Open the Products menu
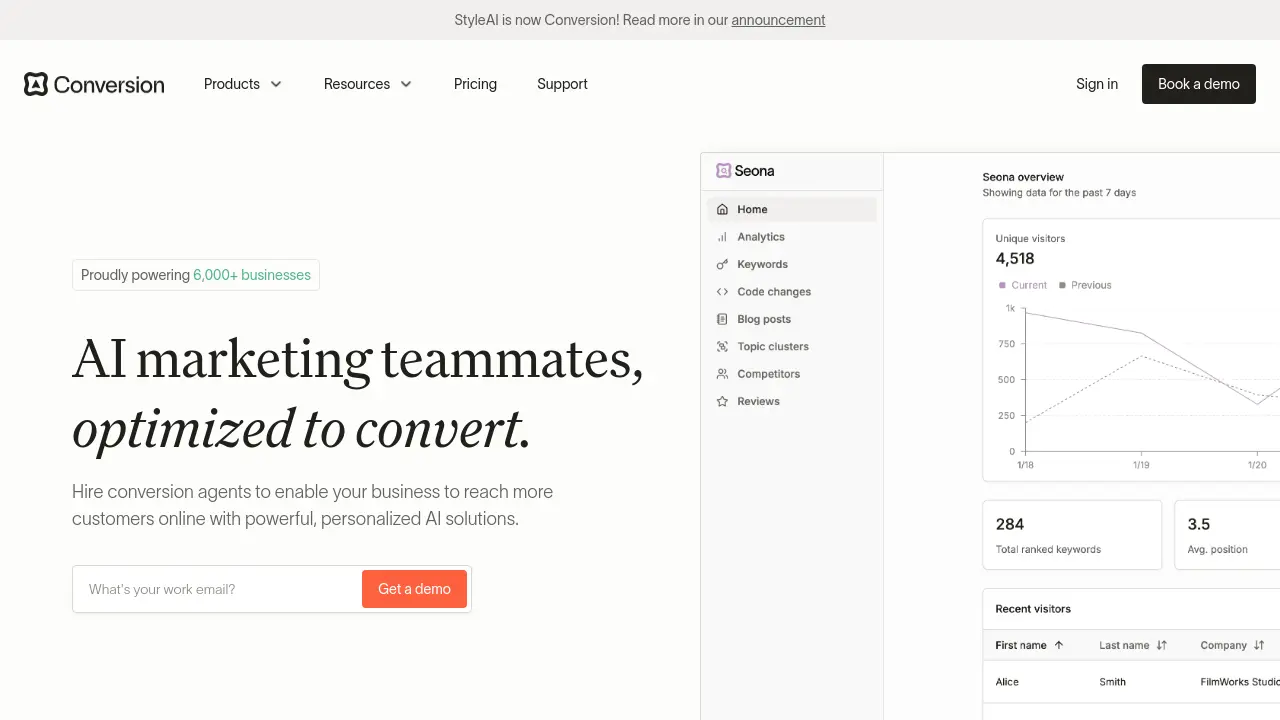The height and width of the screenshot is (720, 1280). pos(243,84)
